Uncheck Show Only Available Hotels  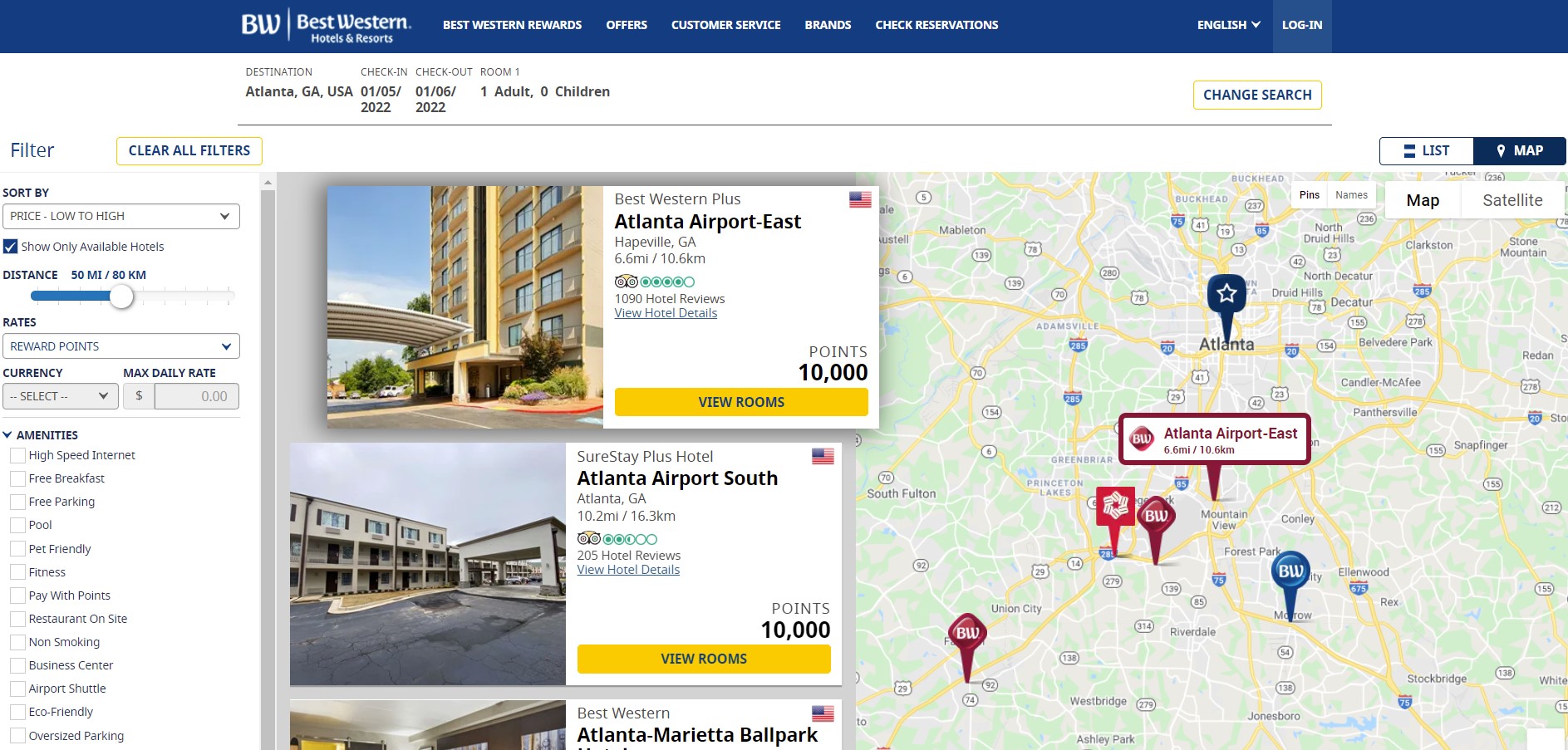point(11,246)
